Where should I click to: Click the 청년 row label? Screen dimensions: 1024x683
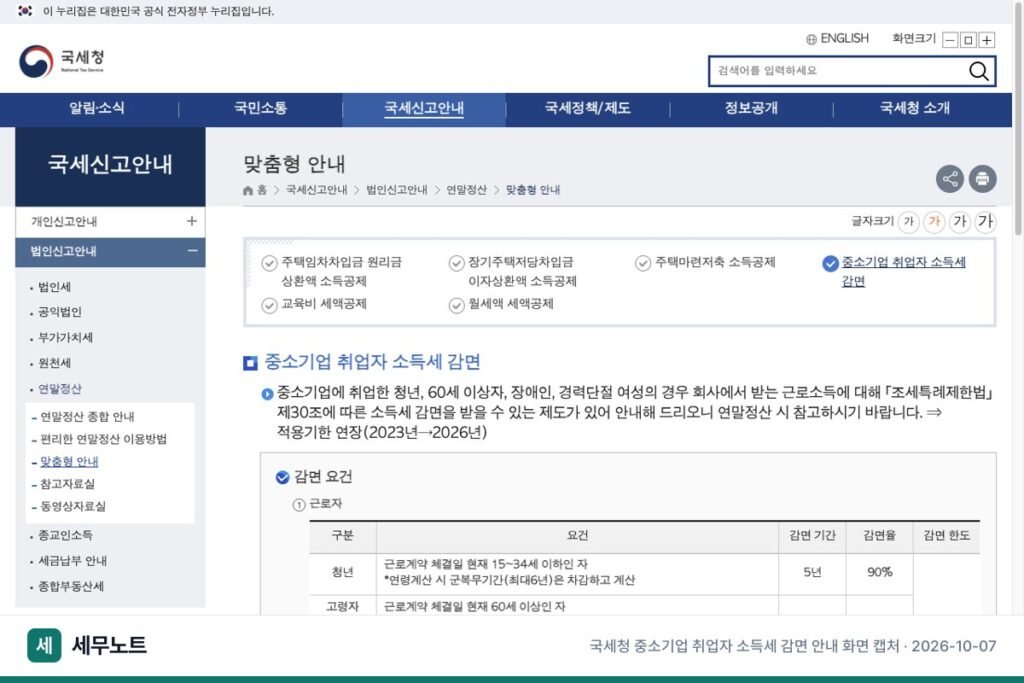[342, 573]
